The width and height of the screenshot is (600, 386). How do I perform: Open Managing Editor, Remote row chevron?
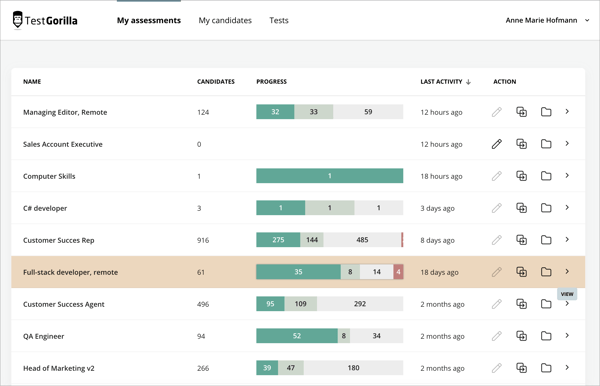pyautogui.click(x=567, y=111)
